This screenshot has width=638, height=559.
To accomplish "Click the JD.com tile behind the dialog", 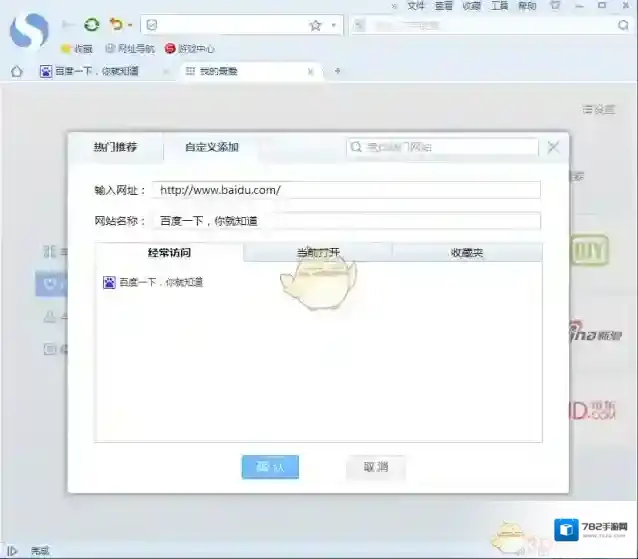I will tap(592, 410).
